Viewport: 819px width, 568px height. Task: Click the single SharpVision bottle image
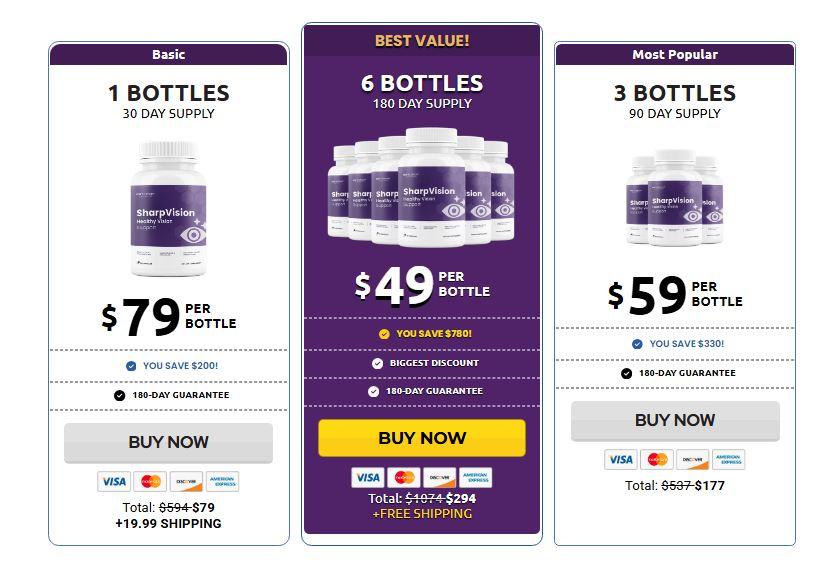pyautogui.click(x=170, y=209)
